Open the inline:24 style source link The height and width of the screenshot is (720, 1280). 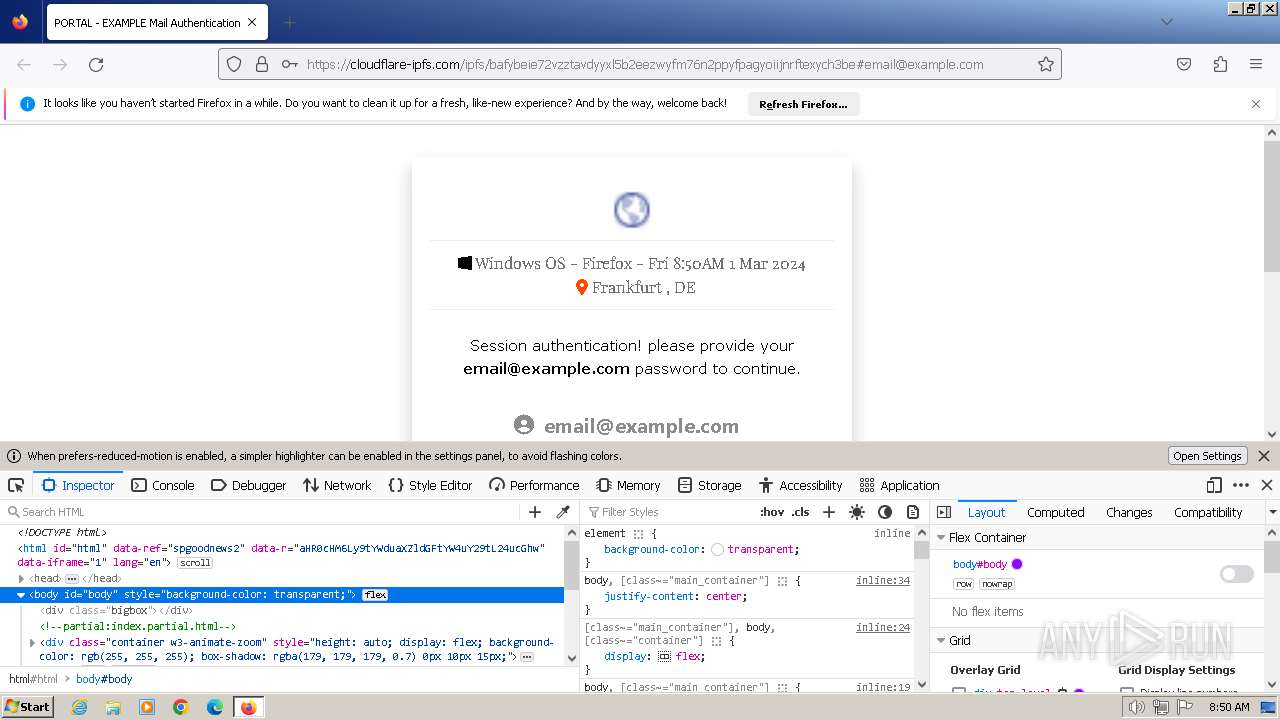(883, 627)
